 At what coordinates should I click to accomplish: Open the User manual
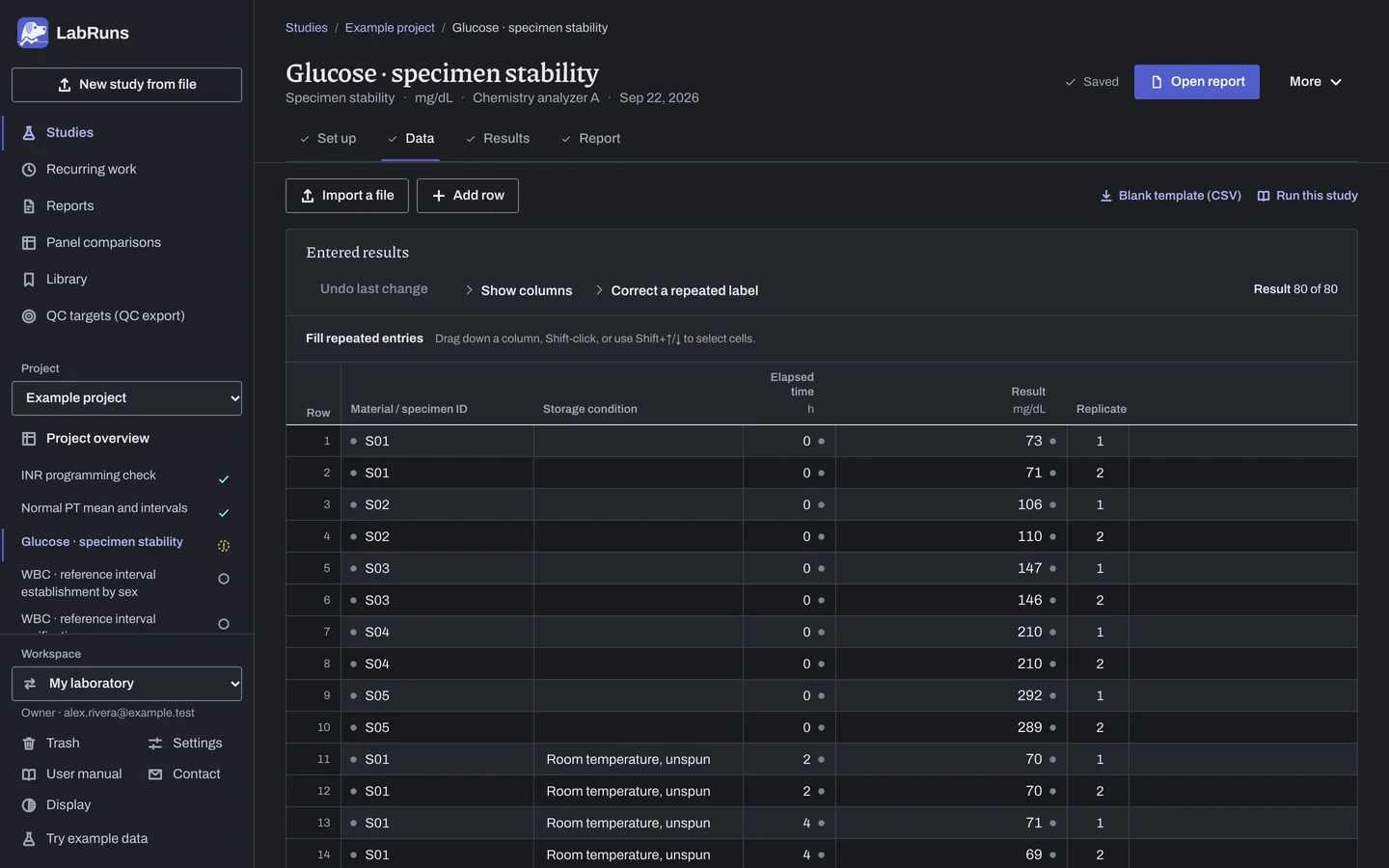pyautogui.click(x=72, y=774)
